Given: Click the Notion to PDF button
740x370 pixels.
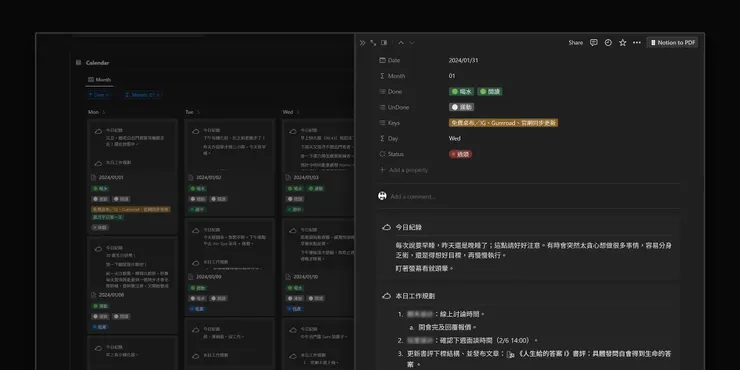Looking at the screenshot, I should pos(673,42).
